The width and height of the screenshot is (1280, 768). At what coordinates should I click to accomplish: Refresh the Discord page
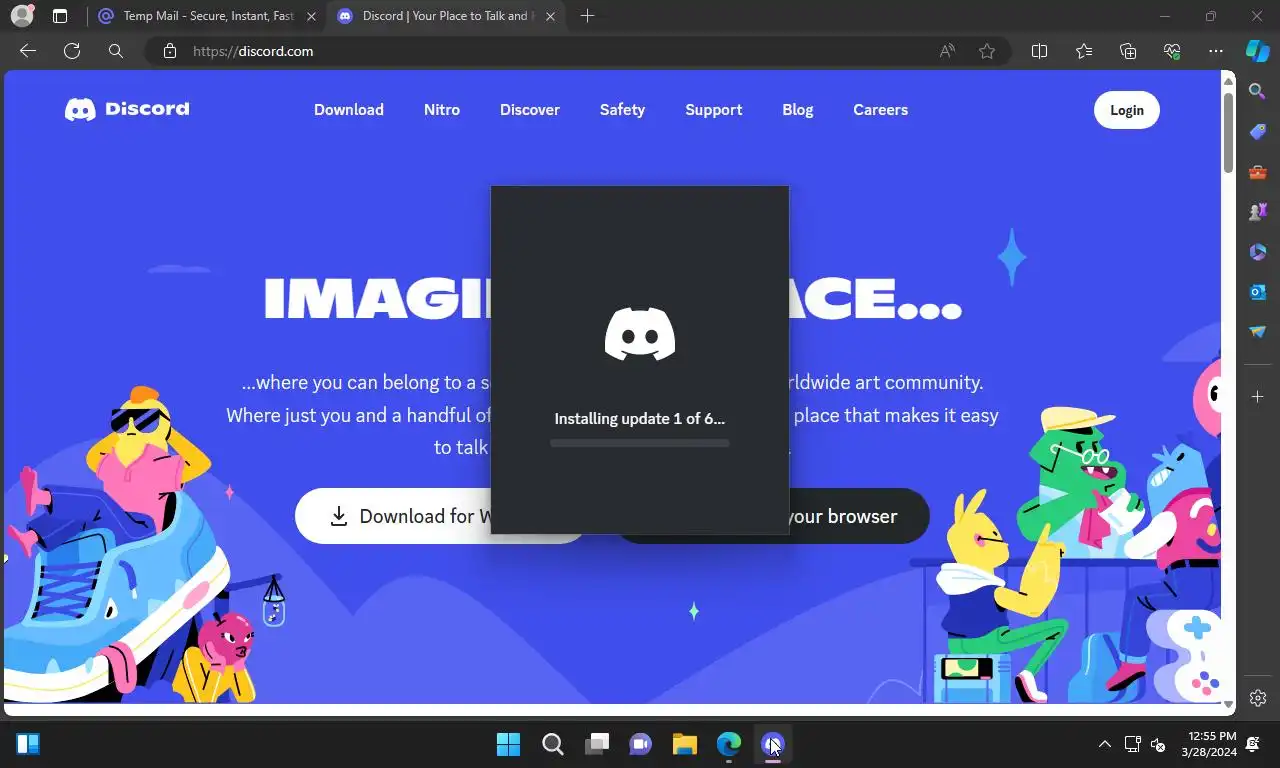[x=72, y=51]
